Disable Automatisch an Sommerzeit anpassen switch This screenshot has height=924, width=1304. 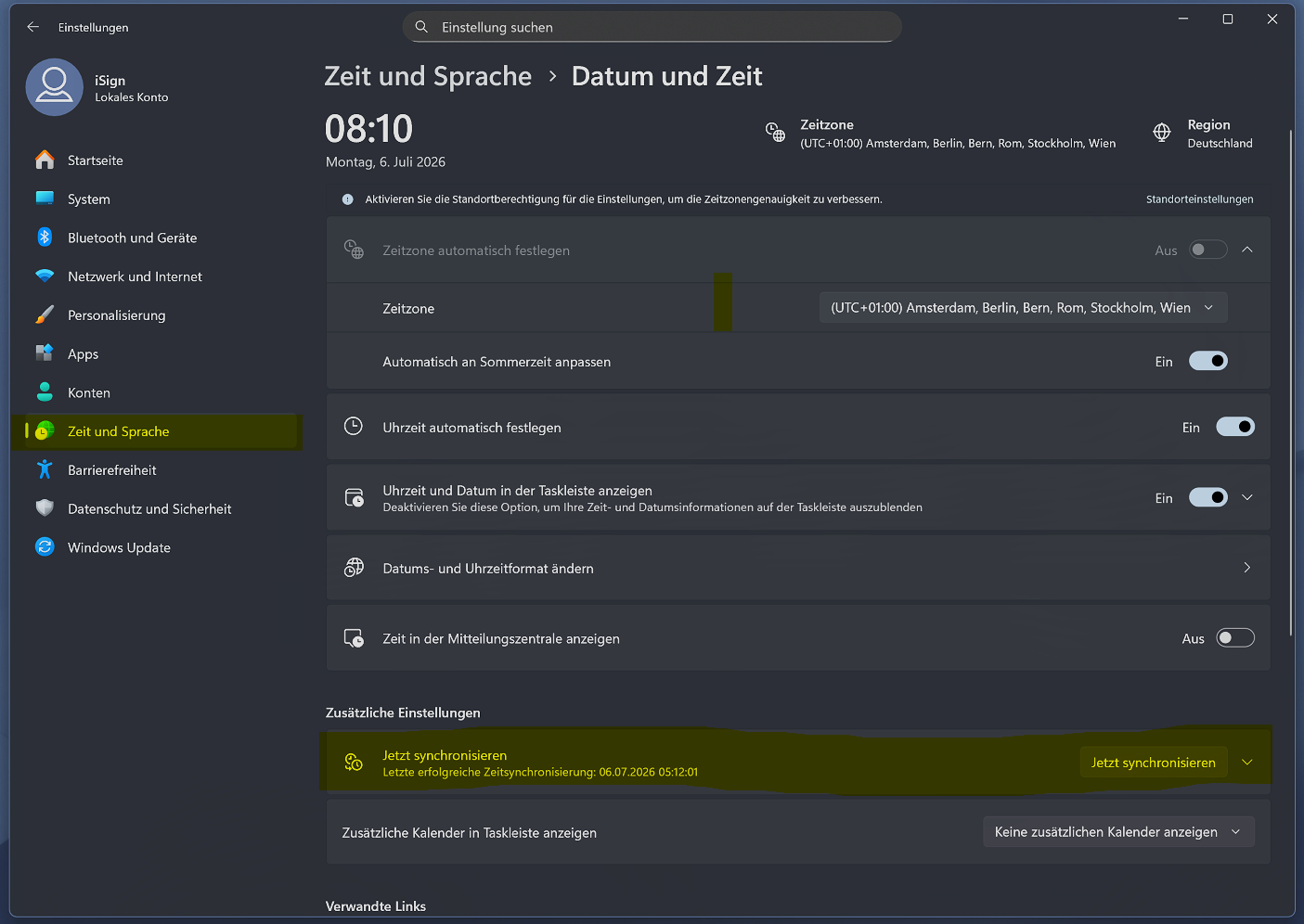coord(1208,361)
